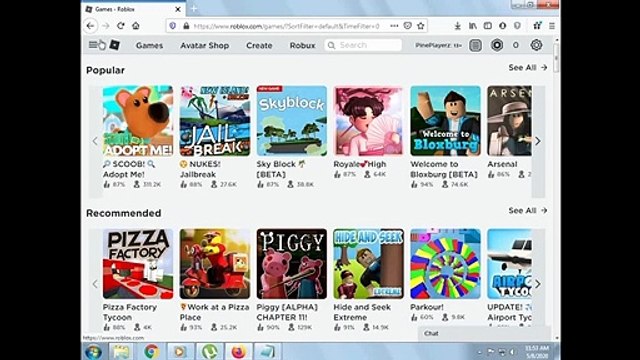Image resolution: width=640 pixels, height=360 pixels.
Task: Click the system tray volume icon
Action: click(512, 352)
